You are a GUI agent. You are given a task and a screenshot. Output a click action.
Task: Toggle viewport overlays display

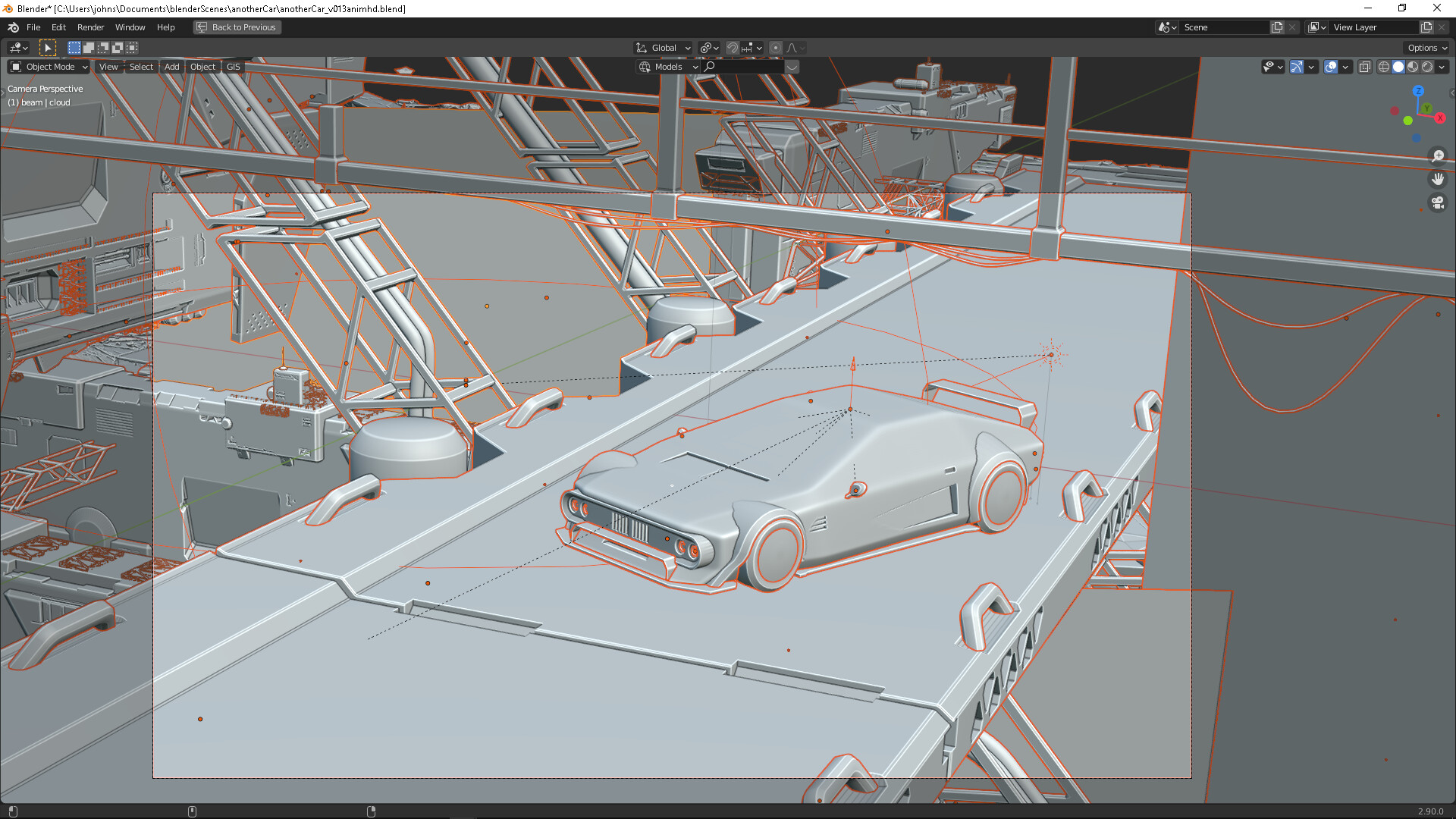click(1331, 67)
